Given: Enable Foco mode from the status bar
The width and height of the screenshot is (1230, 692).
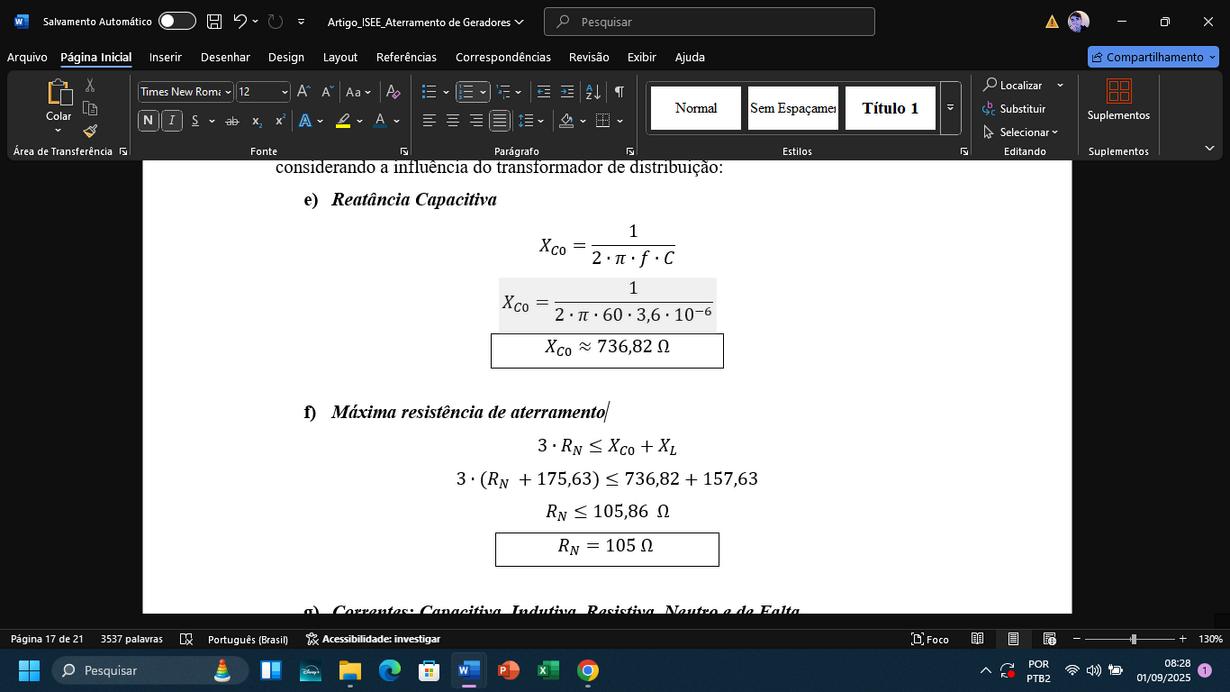Looking at the screenshot, I should tap(930, 639).
